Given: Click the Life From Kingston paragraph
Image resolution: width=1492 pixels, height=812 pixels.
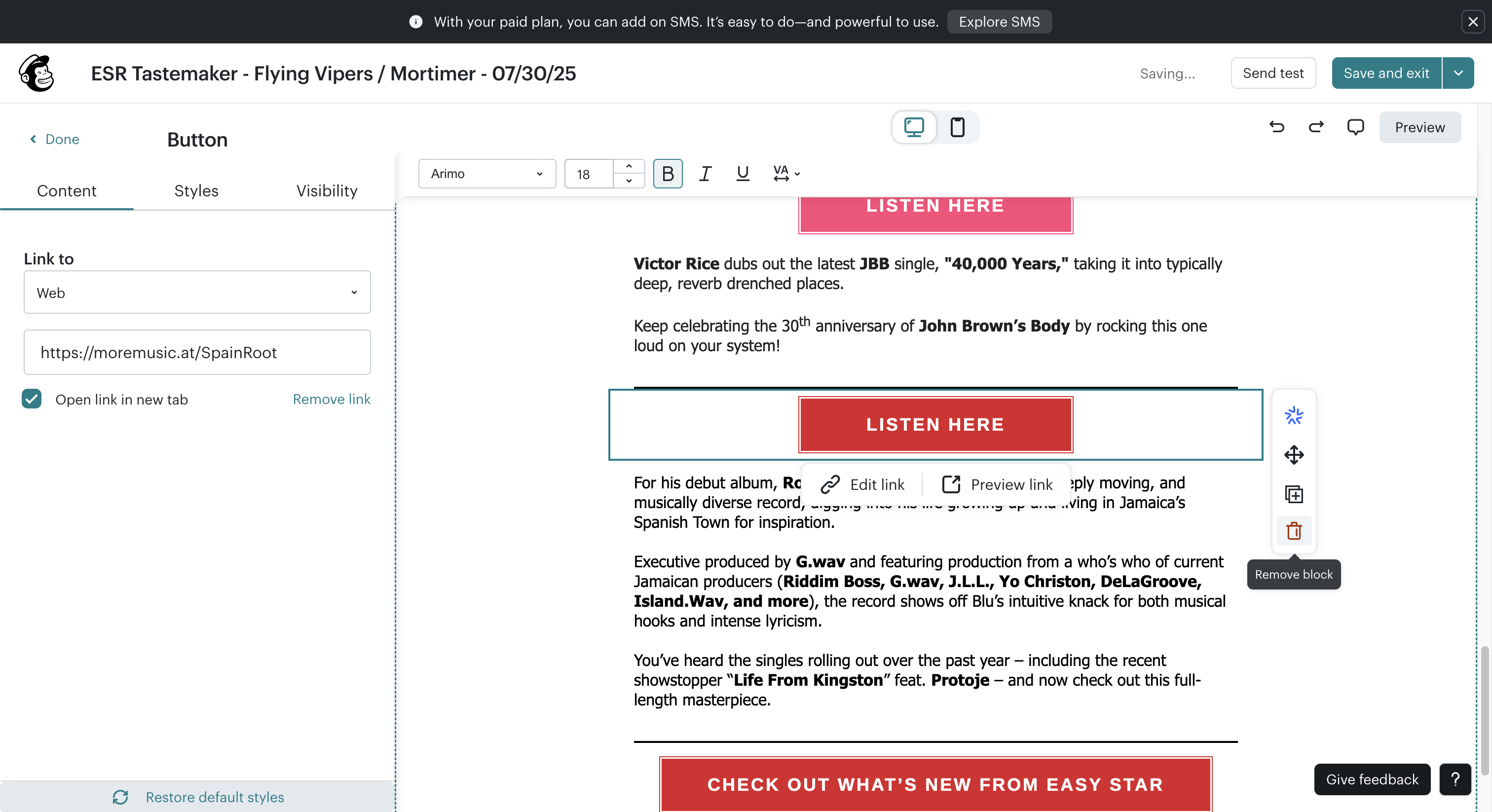Looking at the screenshot, I should [x=917, y=680].
